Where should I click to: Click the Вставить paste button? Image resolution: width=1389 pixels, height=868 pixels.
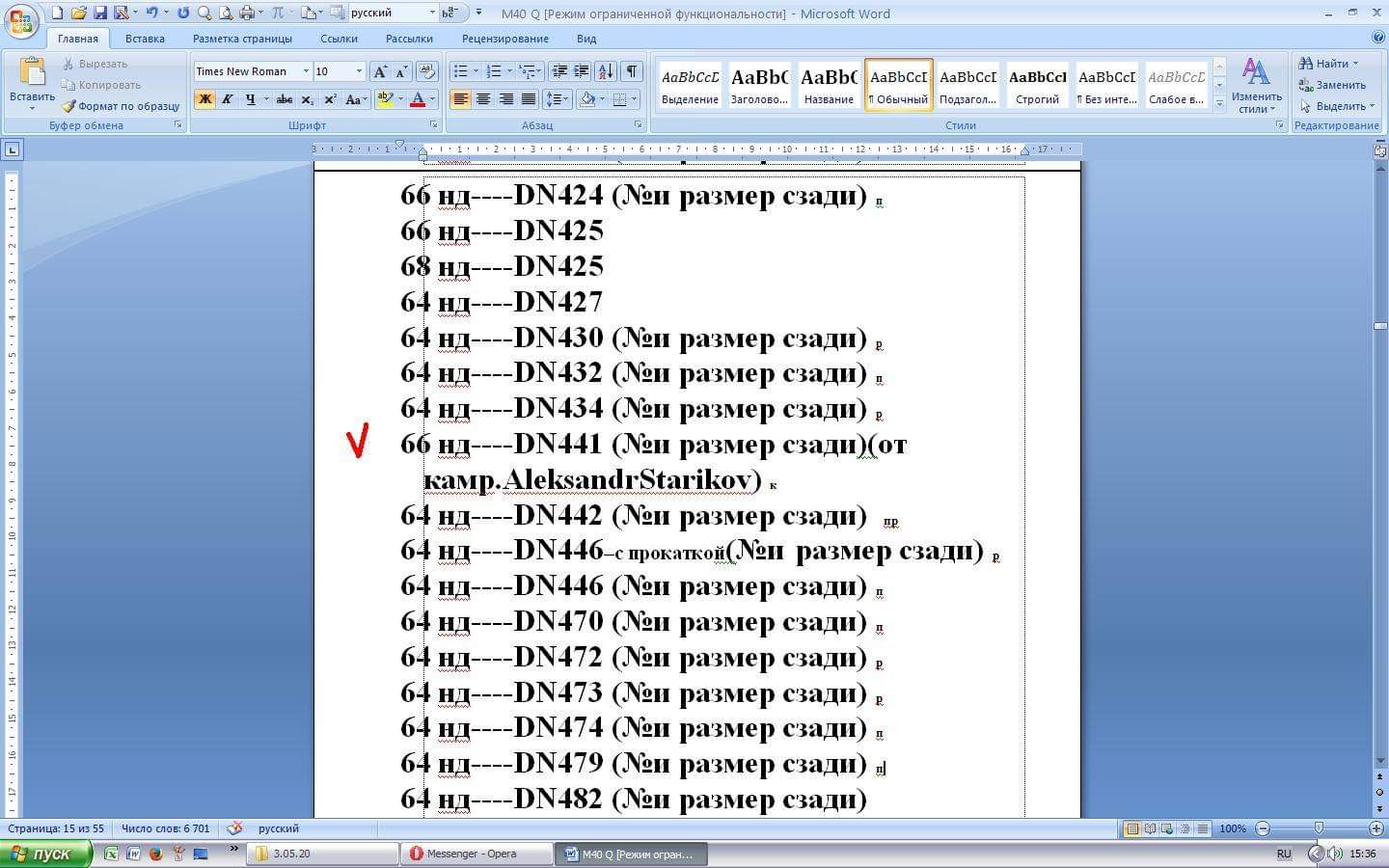coord(32,83)
